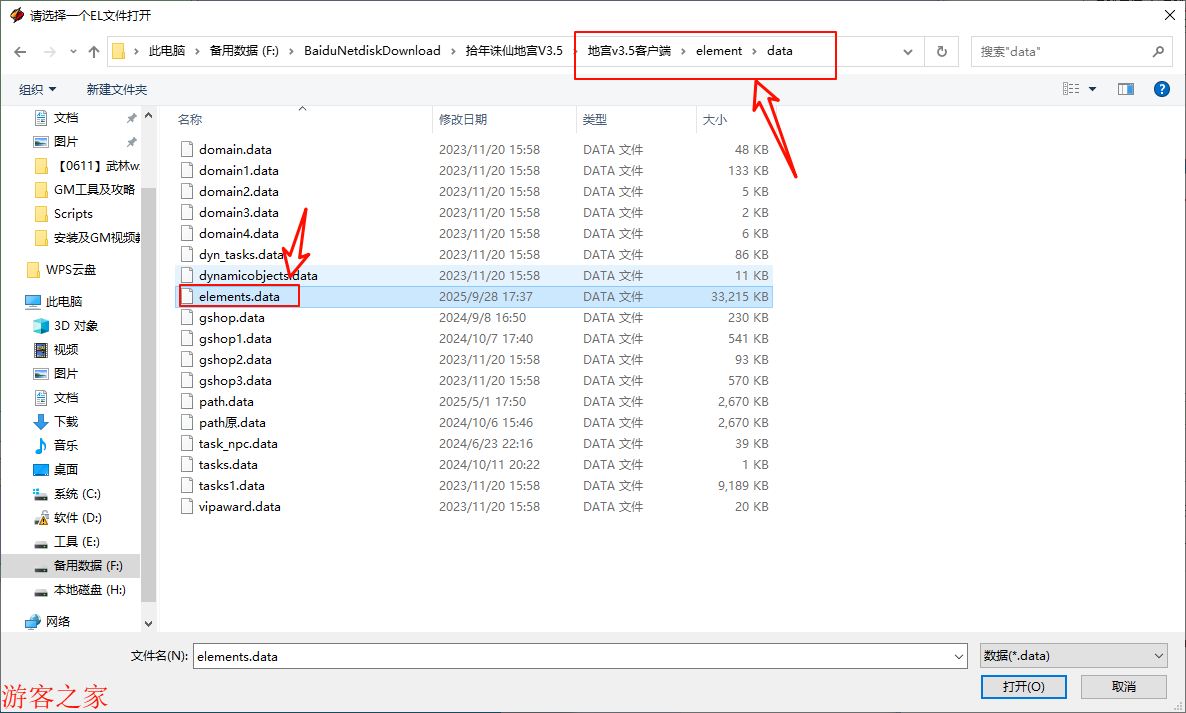This screenshot has height=713, width=1186.
Task: Open the 组织 menu
Action: (38, 89)
